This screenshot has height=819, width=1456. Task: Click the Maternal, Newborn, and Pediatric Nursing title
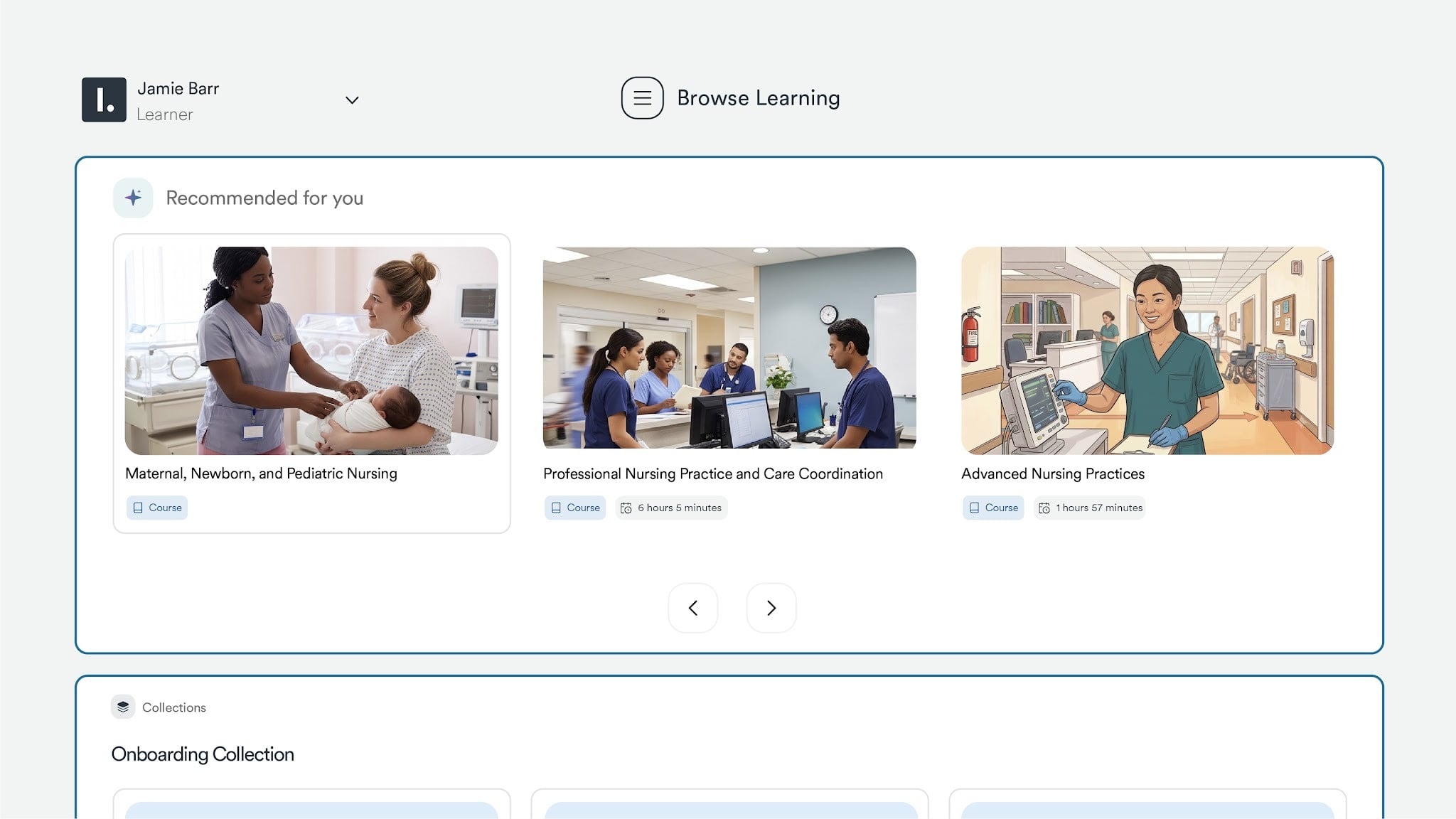pyautogui.click(x=261, y=473)
